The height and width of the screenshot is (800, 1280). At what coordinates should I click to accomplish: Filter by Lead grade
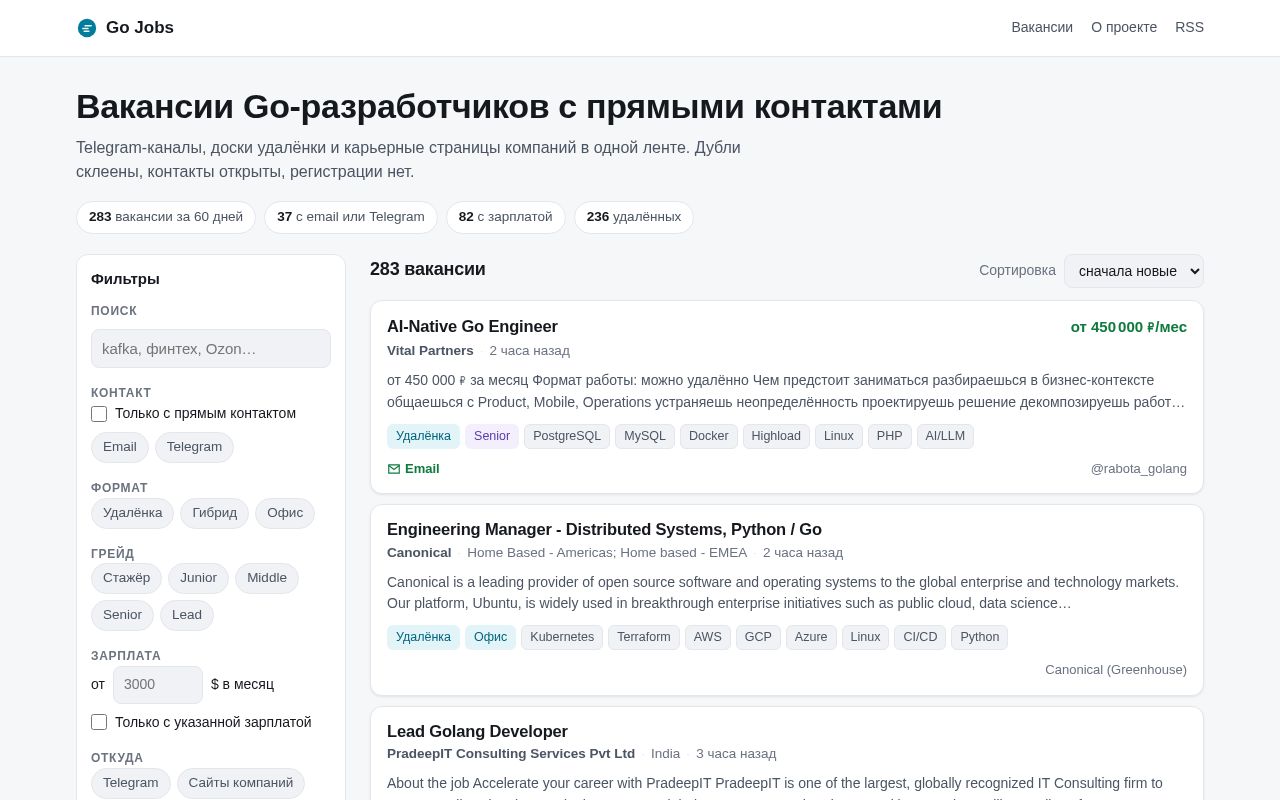tap(187, 615)
